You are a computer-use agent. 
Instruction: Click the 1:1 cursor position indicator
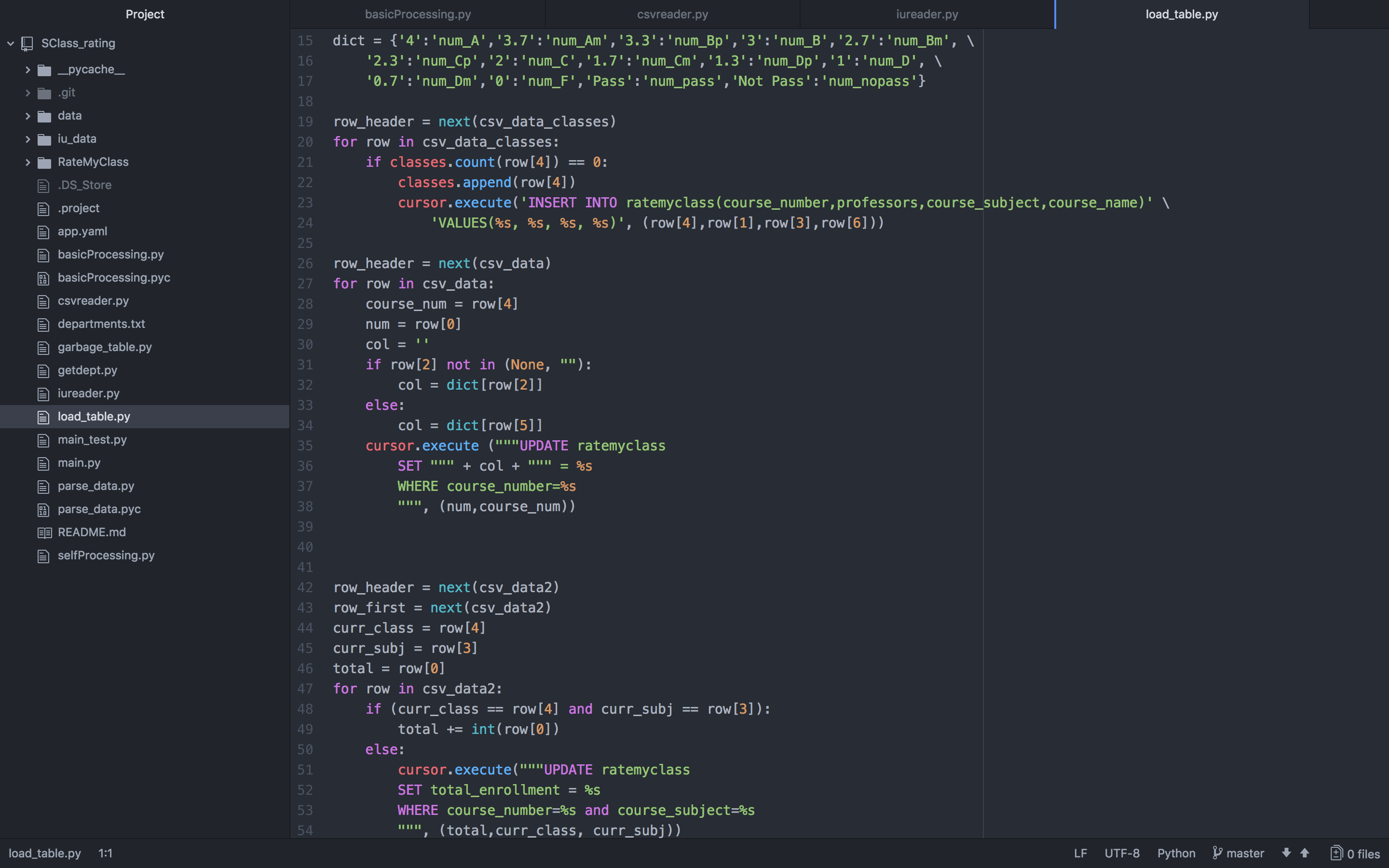105,853
